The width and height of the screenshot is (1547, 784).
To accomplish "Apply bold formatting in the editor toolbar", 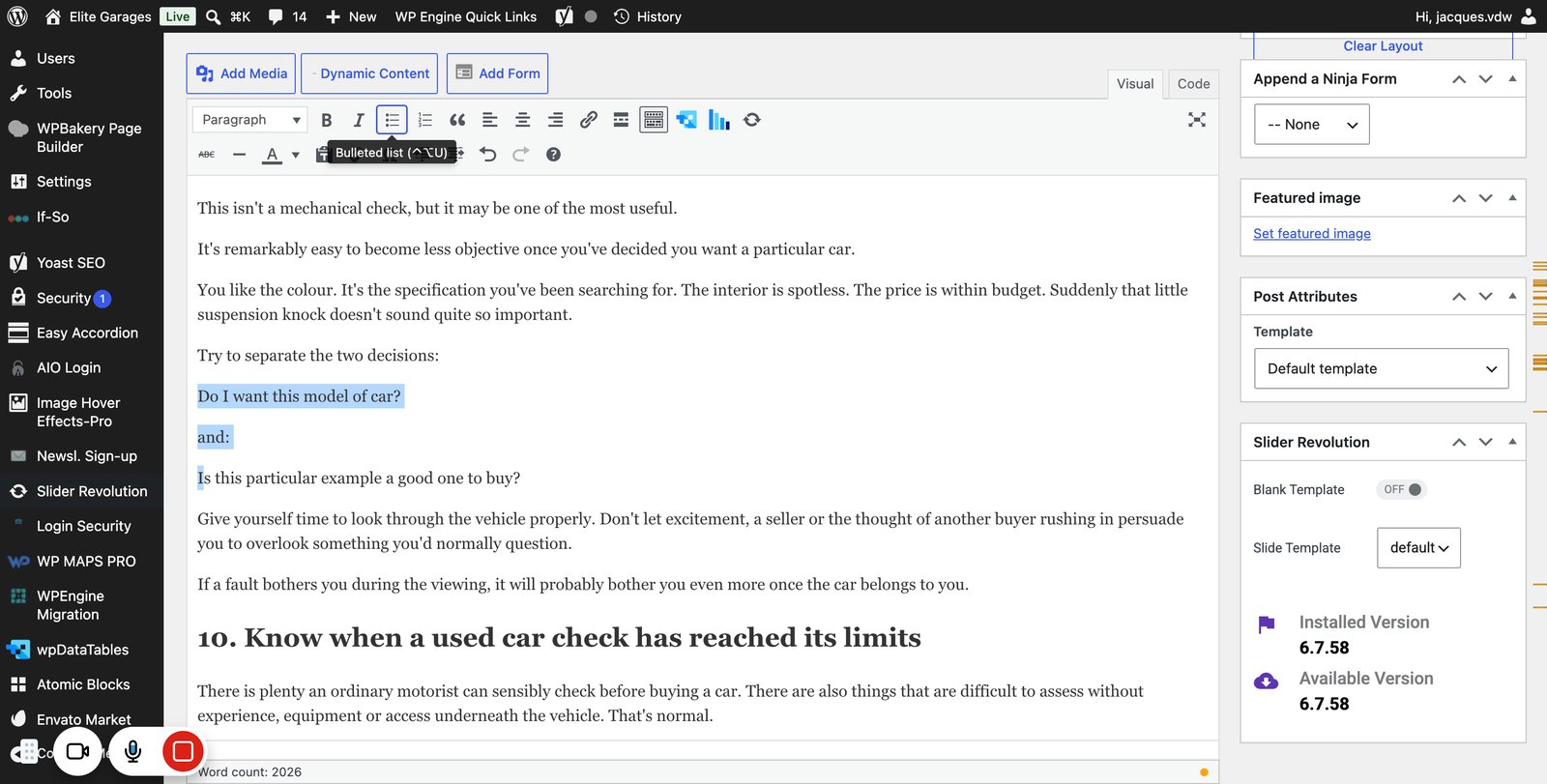I will (327, 120).
